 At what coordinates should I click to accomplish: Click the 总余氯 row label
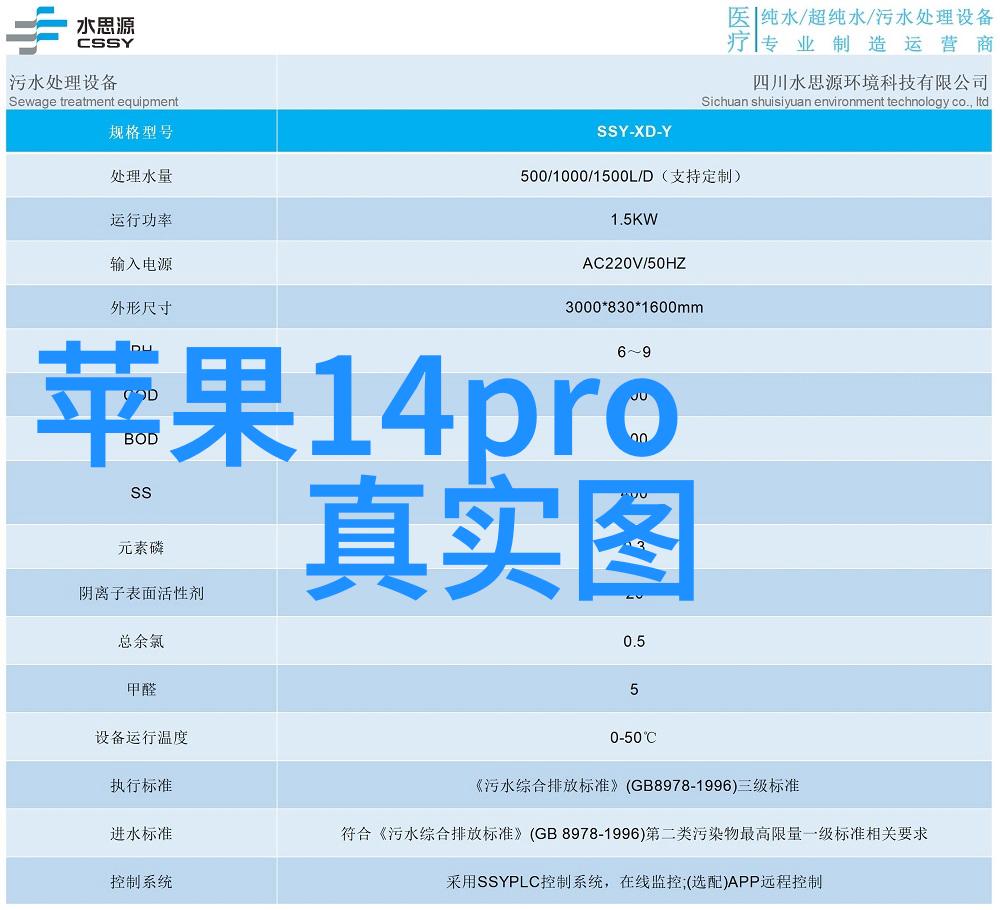[x=141, y=641]
